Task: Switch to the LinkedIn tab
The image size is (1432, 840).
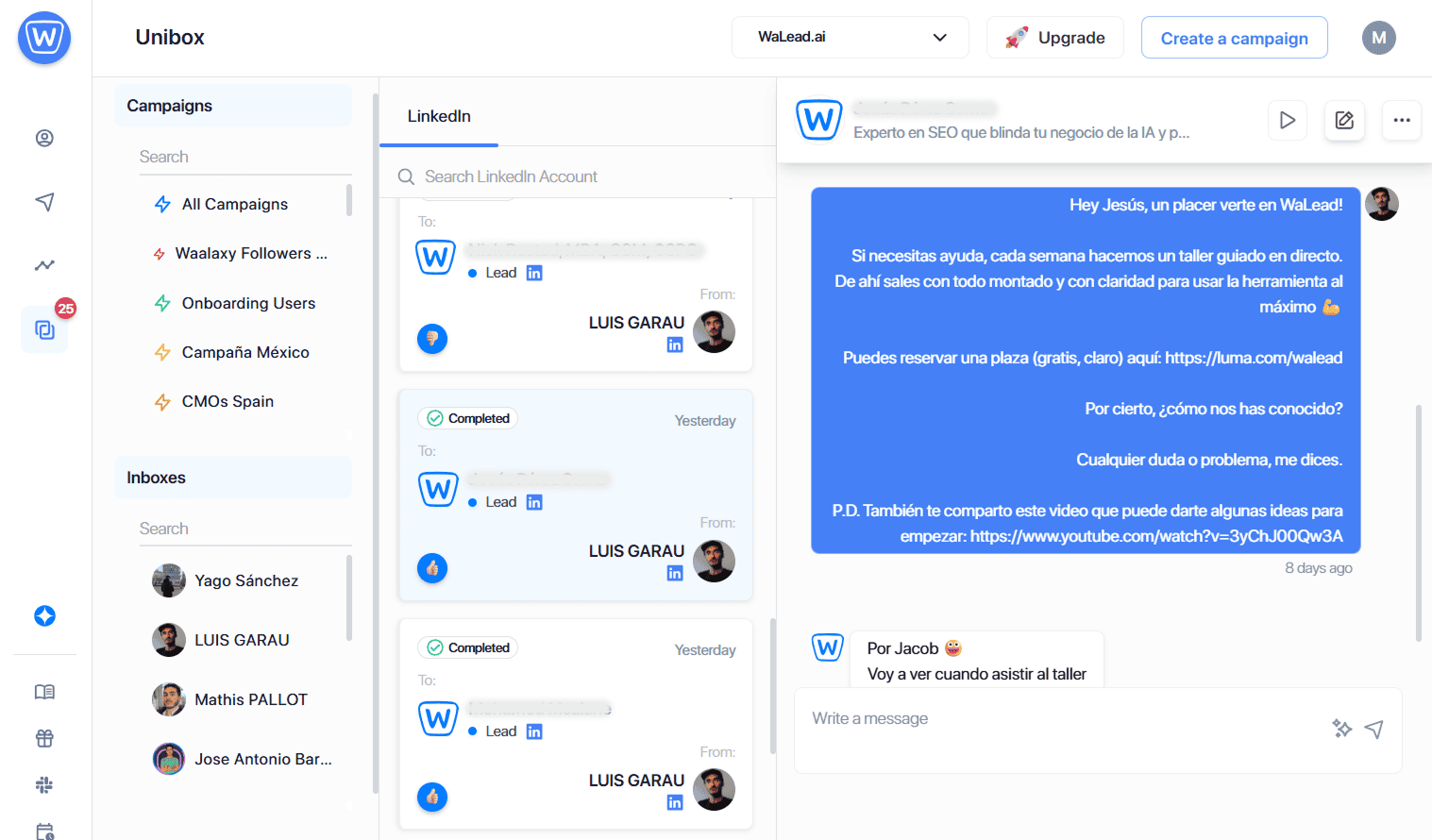Action: (439, 116)
